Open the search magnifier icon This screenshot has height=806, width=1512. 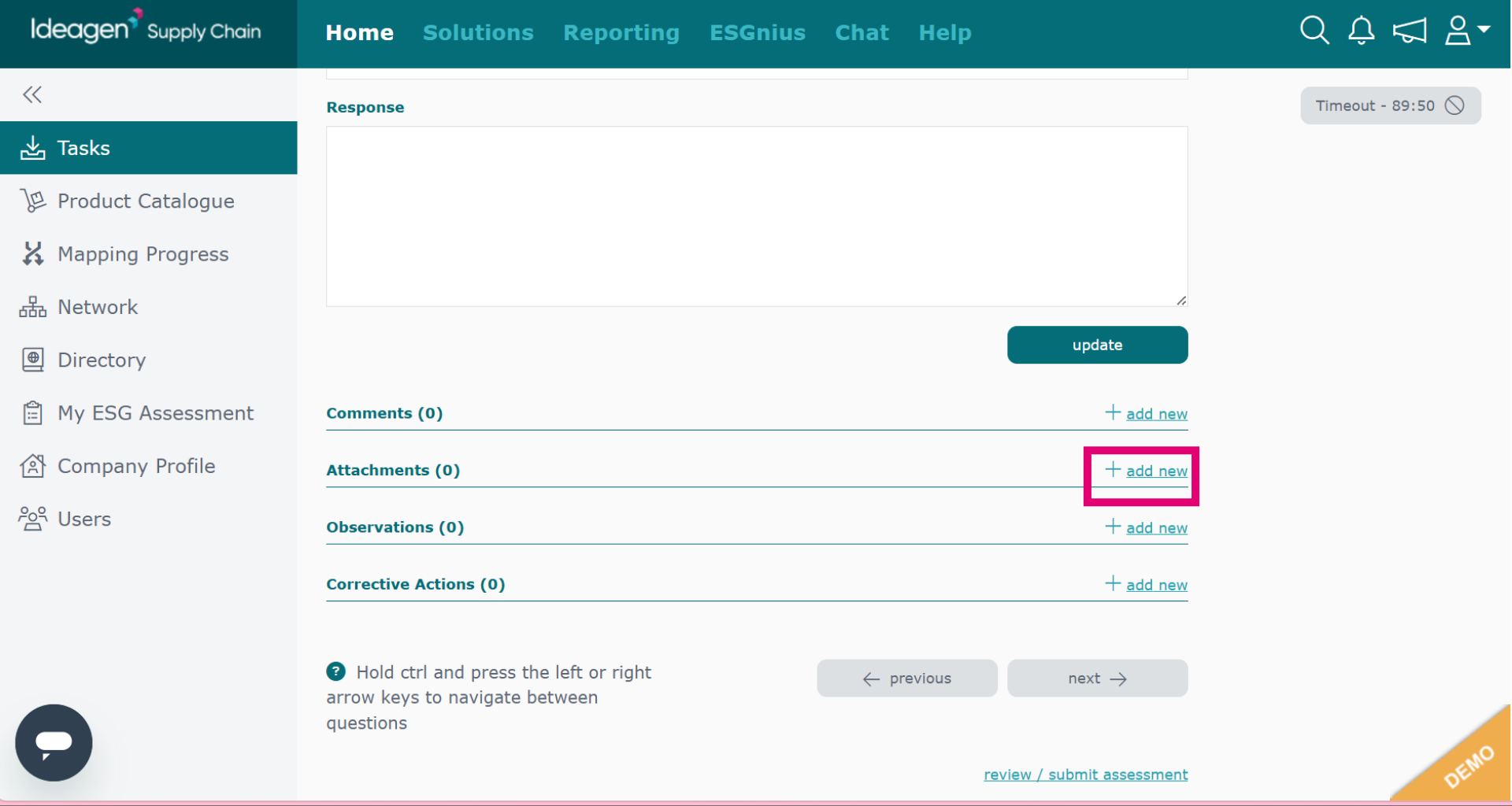click(x=1314, y=31)
